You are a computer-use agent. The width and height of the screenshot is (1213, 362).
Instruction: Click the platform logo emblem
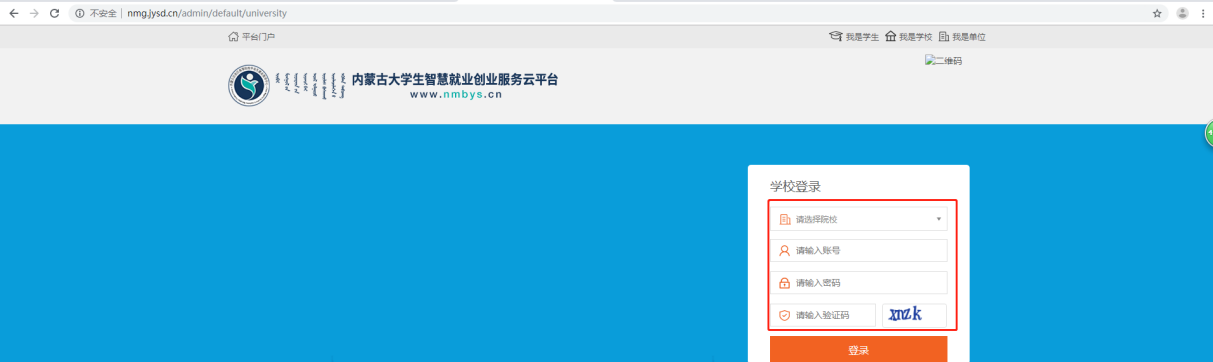(248, 87)
